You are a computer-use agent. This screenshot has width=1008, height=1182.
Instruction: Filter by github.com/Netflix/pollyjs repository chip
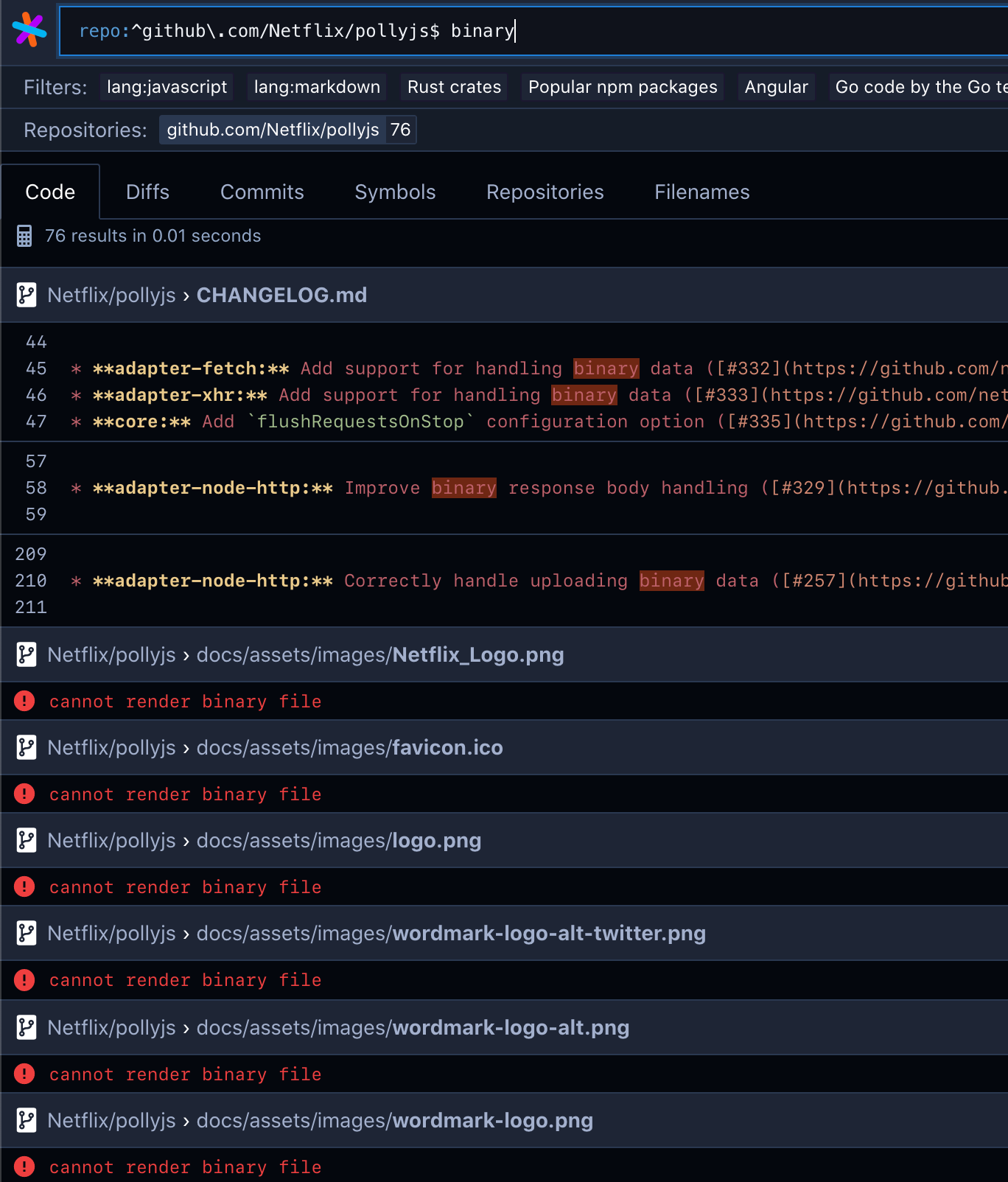pos(288,130)
